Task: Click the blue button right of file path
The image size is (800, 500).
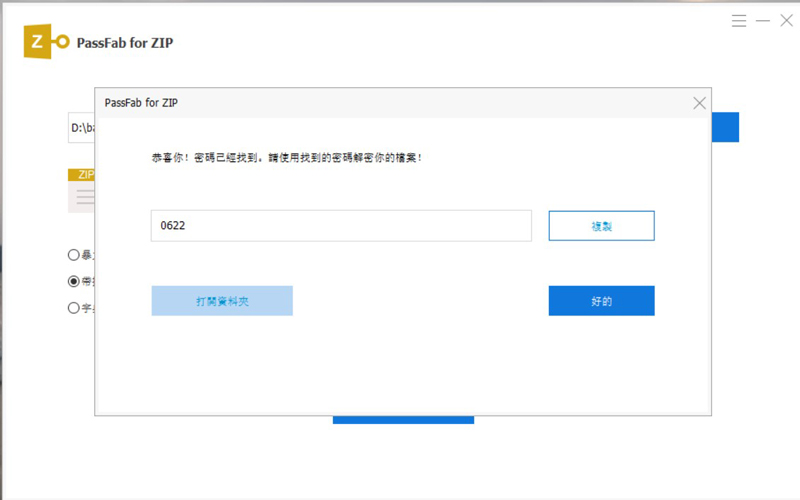Action: tap(725, 128)
